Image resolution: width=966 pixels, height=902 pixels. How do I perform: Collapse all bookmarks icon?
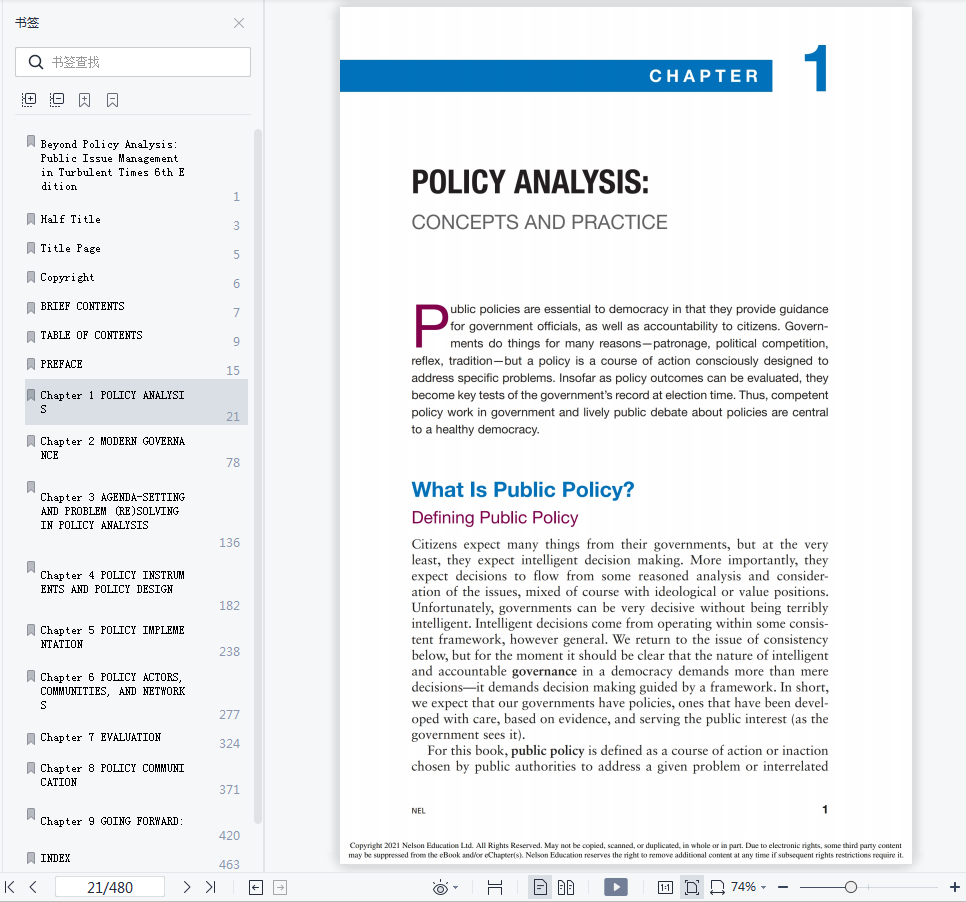(x=57, y=100)
